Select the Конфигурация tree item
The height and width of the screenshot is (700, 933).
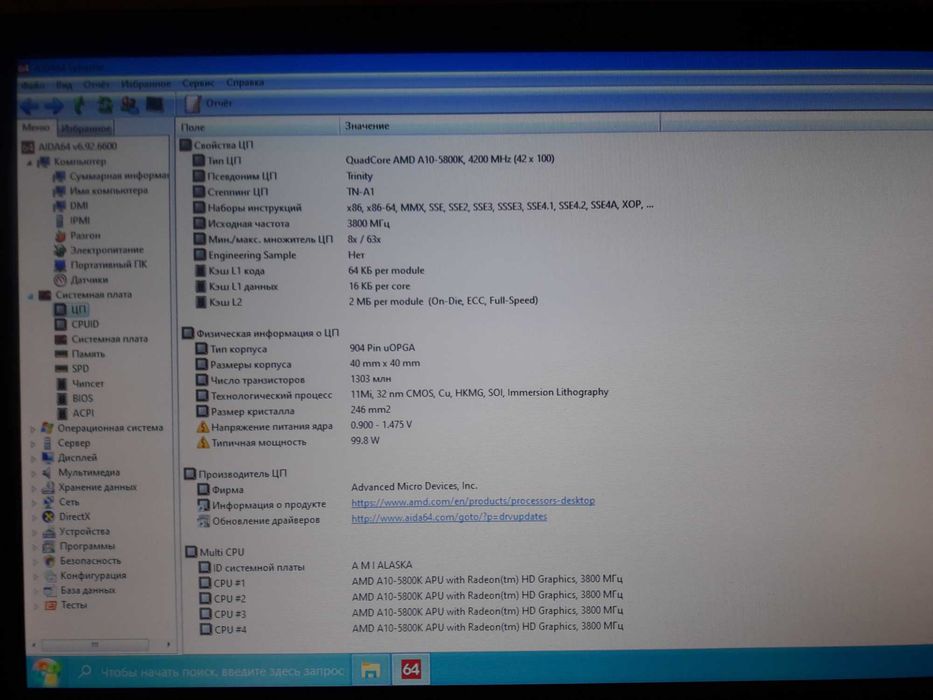[85, 576]
